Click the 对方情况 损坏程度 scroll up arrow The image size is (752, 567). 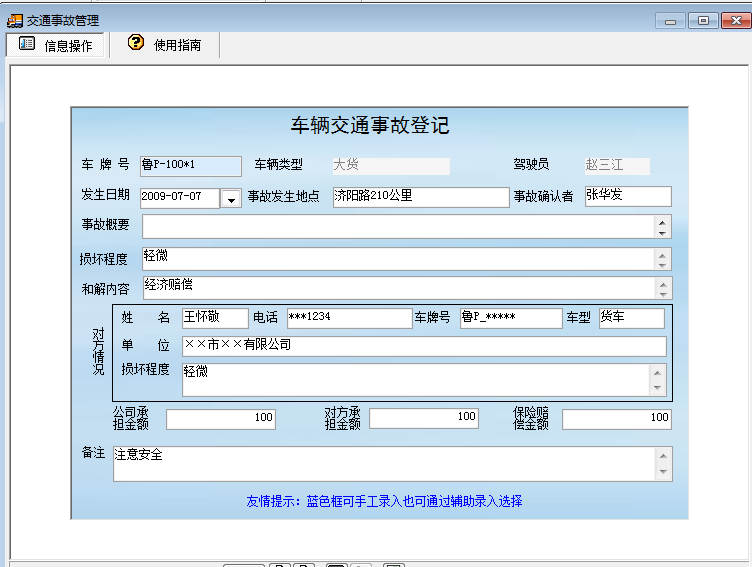[658, 373]
